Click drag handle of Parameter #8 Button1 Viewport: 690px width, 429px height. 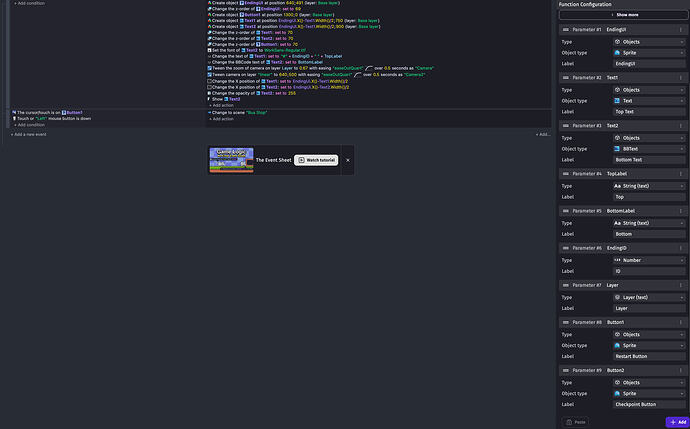565,322
